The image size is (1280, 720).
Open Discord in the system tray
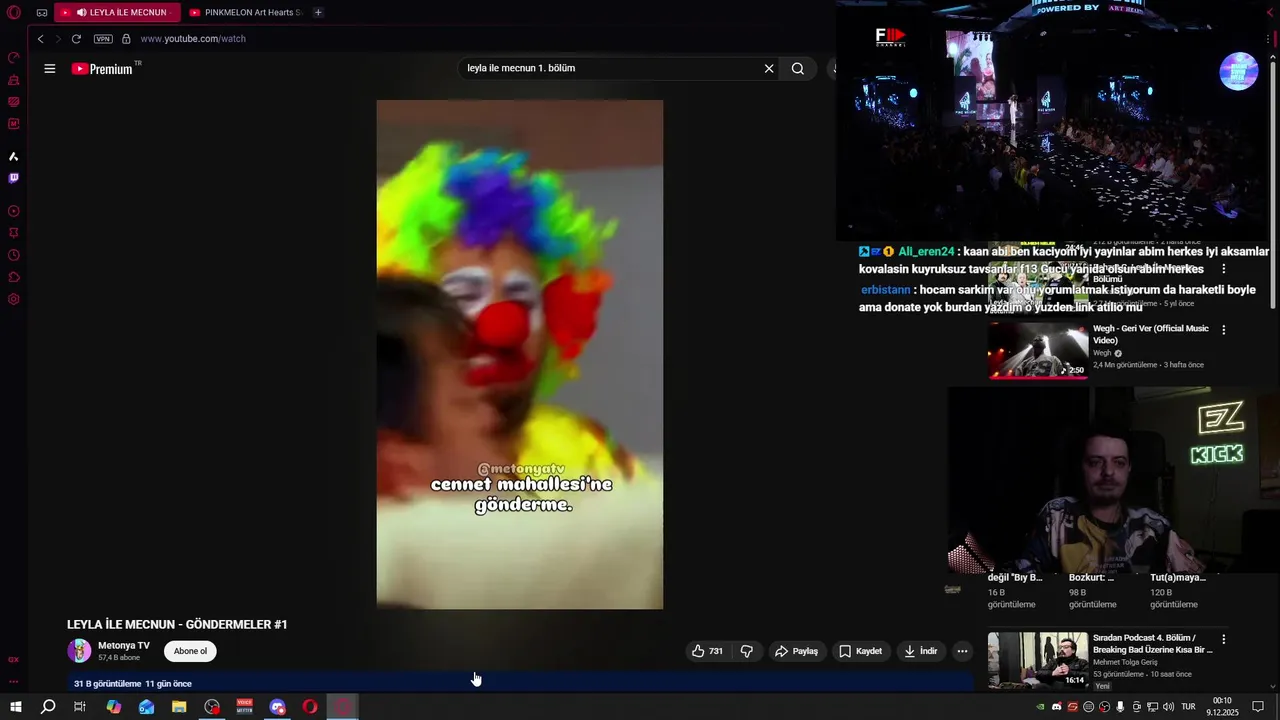(1057, 707)
